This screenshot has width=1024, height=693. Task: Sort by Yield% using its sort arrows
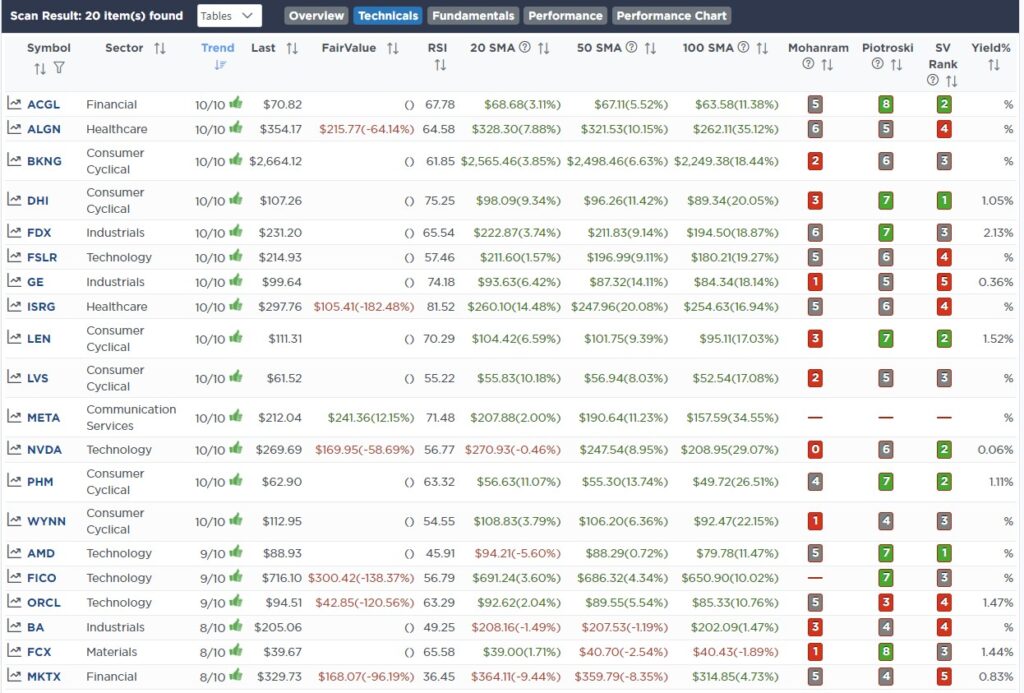click(x=993, y=65)
